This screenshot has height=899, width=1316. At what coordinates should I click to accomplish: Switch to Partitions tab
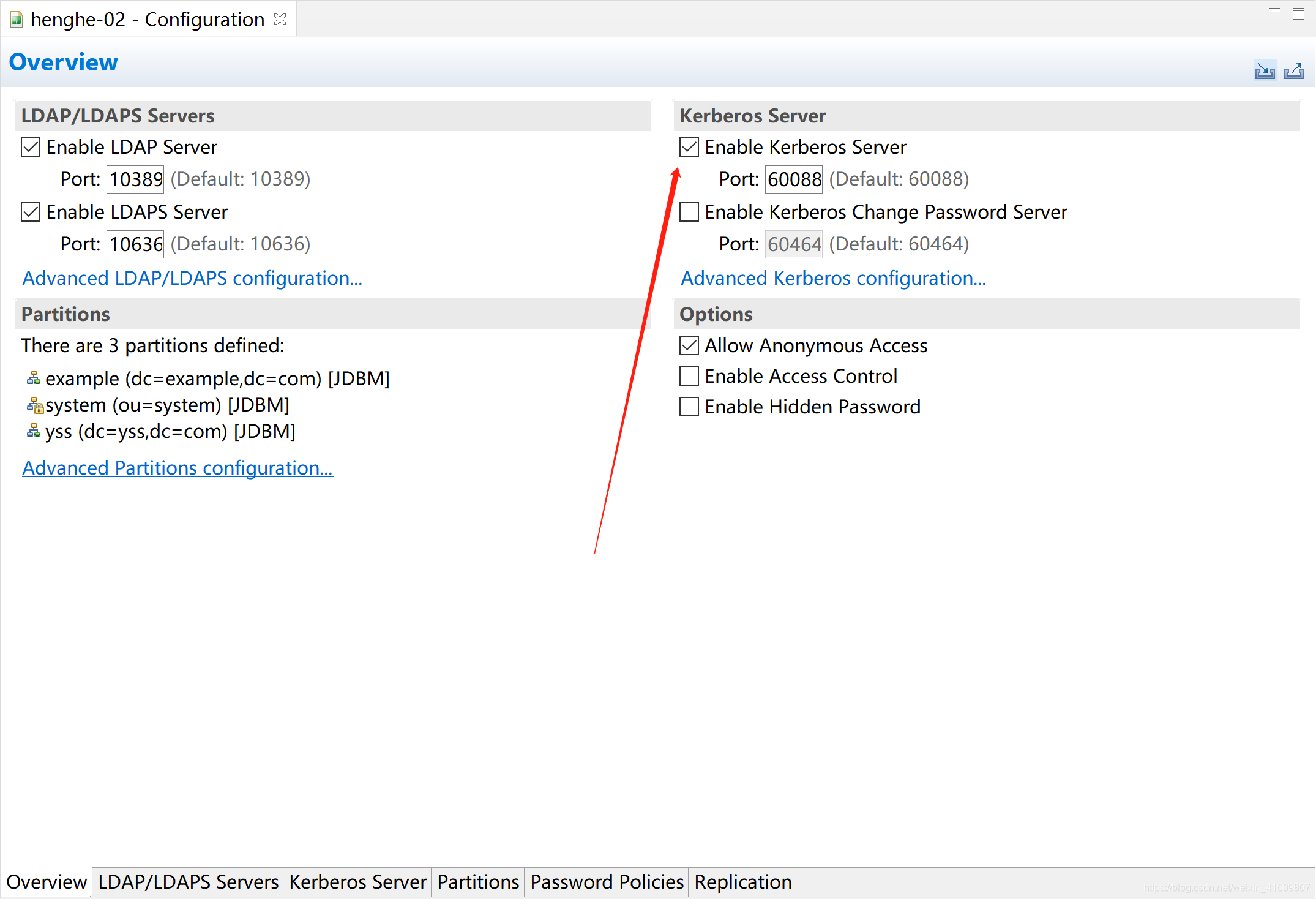(x=478, y=882)
